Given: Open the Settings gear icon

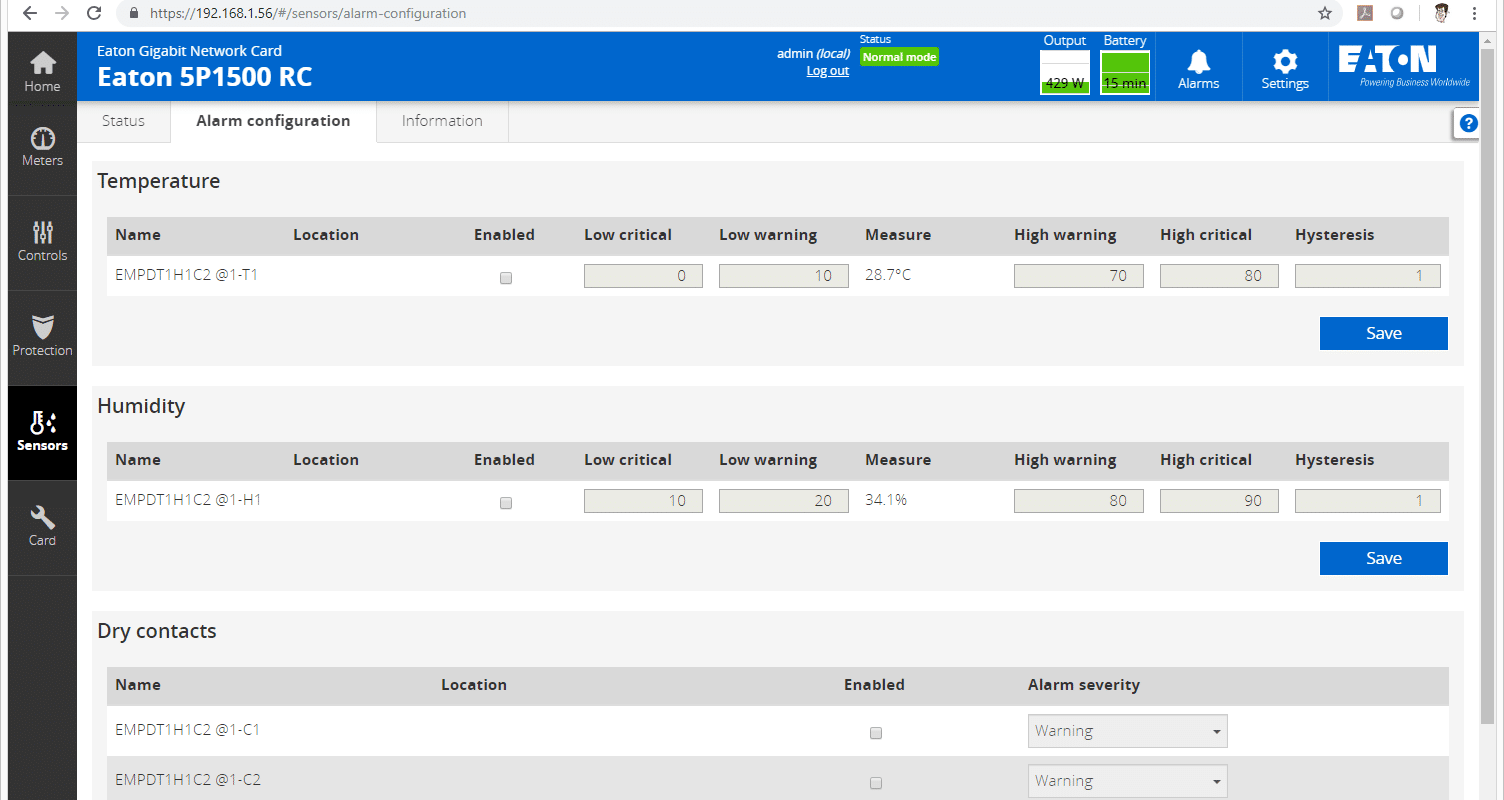Looking at the screenshot, I should coord(1285,61).
